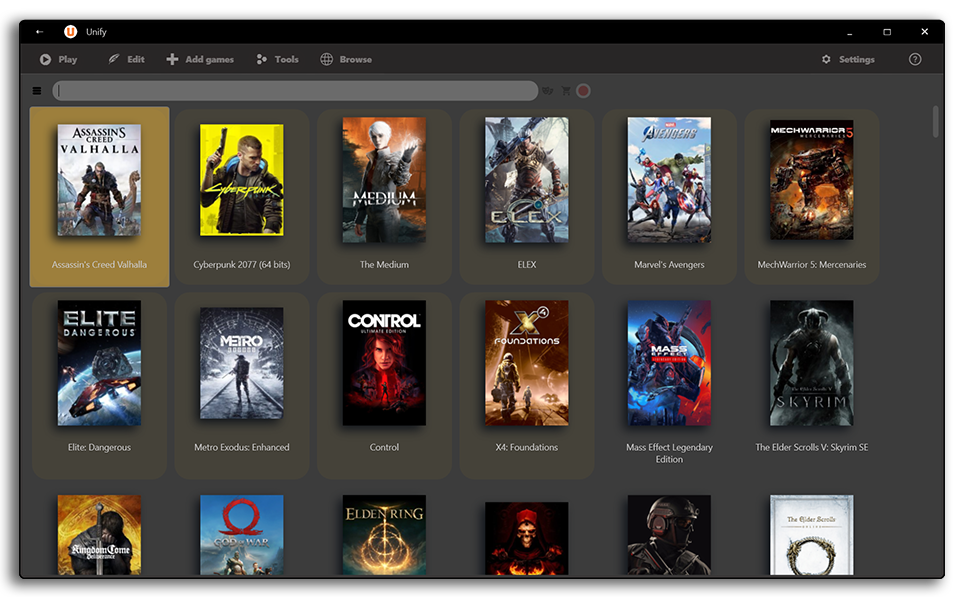Image resolution: width=964 pixels, height=597 pixels.
Task: Select the Assassin's Creed Valhalla game
Action: pos(100,197)
